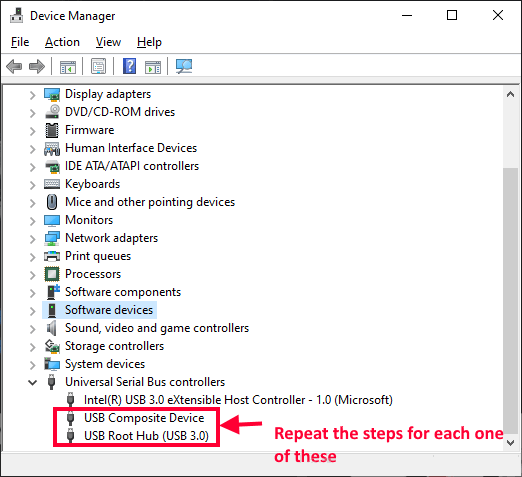Select the Software components label
522x477 pixels.
tap(123, 292)
